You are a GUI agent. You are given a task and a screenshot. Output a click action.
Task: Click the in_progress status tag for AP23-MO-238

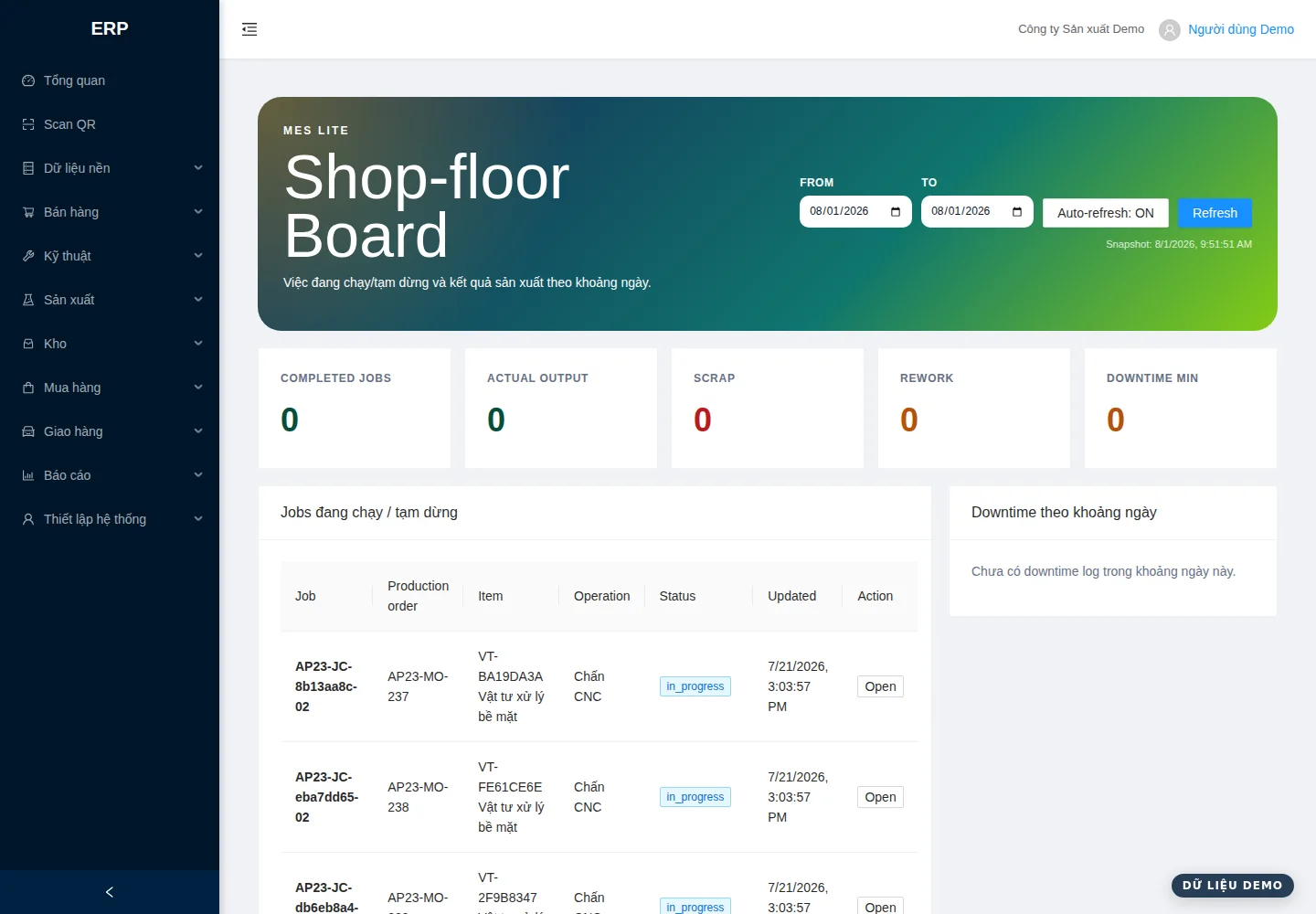[695, 797]
